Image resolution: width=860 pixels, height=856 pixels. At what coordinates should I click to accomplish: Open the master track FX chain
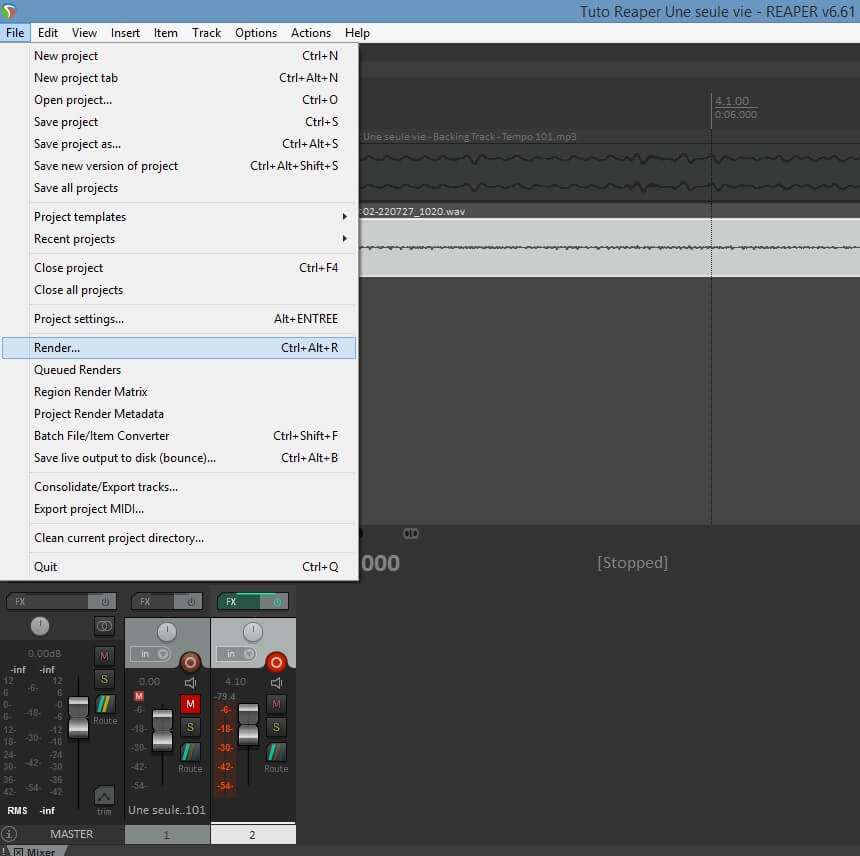(47, 602)
